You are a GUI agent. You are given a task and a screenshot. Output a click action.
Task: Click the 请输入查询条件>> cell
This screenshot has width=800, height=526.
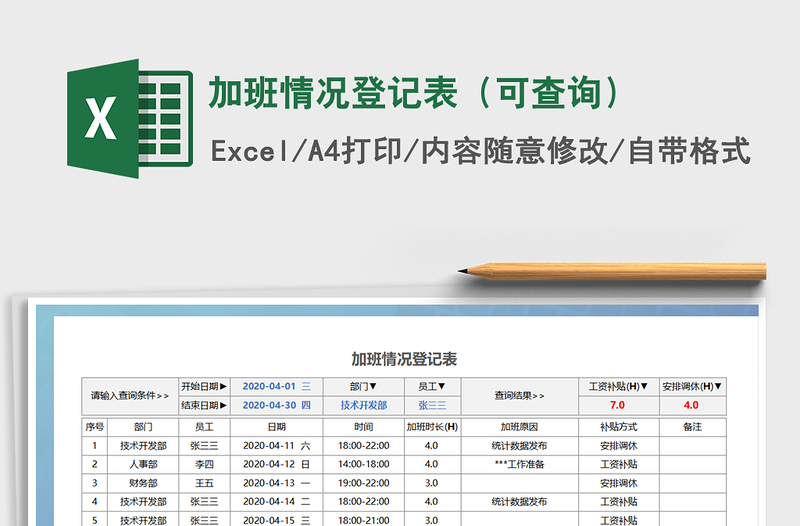pyautogui.click(x=130, y=396)
